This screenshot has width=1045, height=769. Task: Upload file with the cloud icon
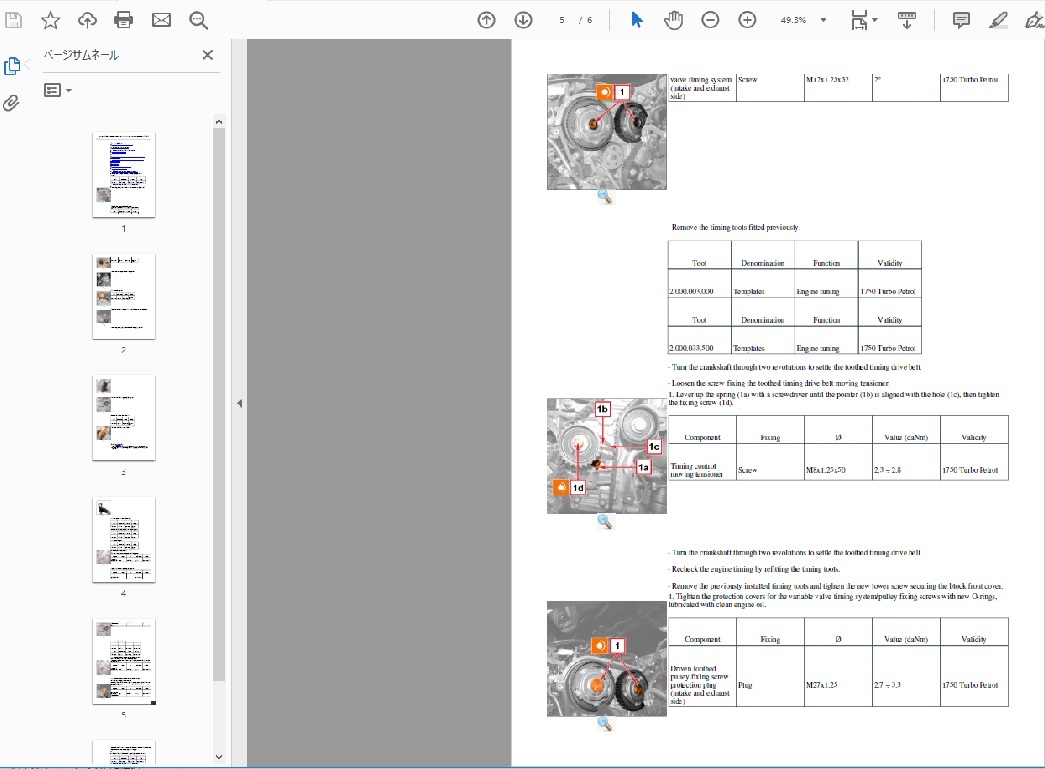point(87,20)
